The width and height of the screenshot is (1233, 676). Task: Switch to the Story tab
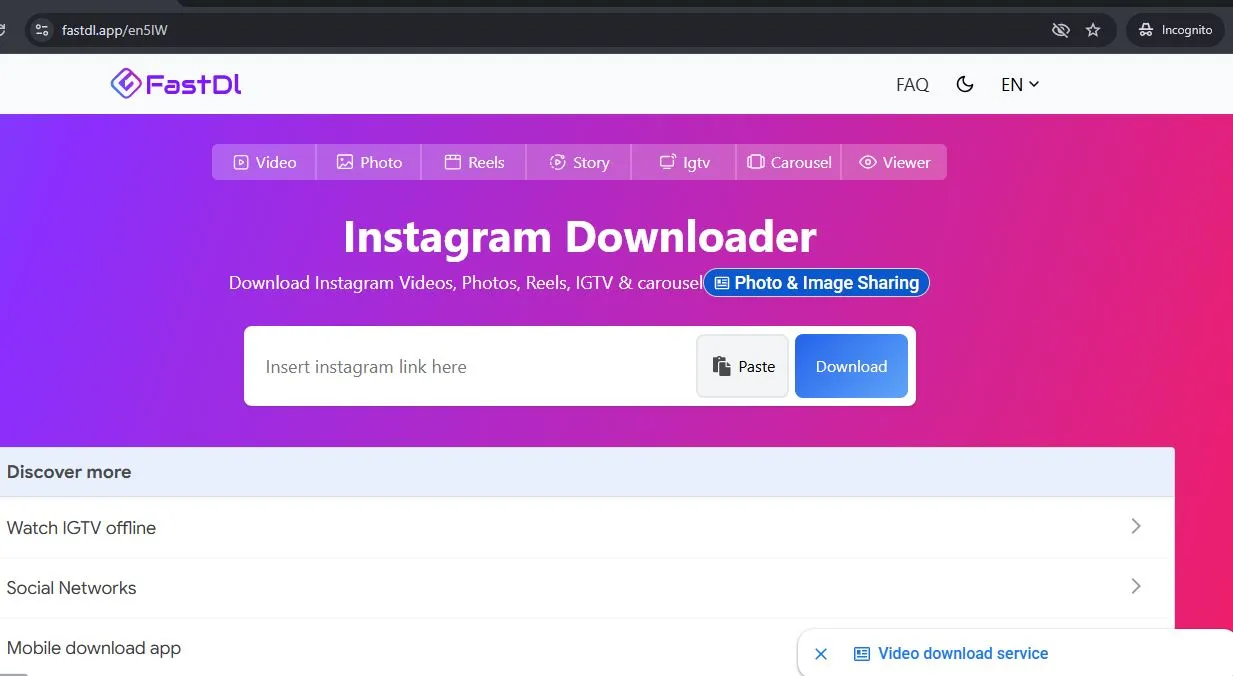579,162
